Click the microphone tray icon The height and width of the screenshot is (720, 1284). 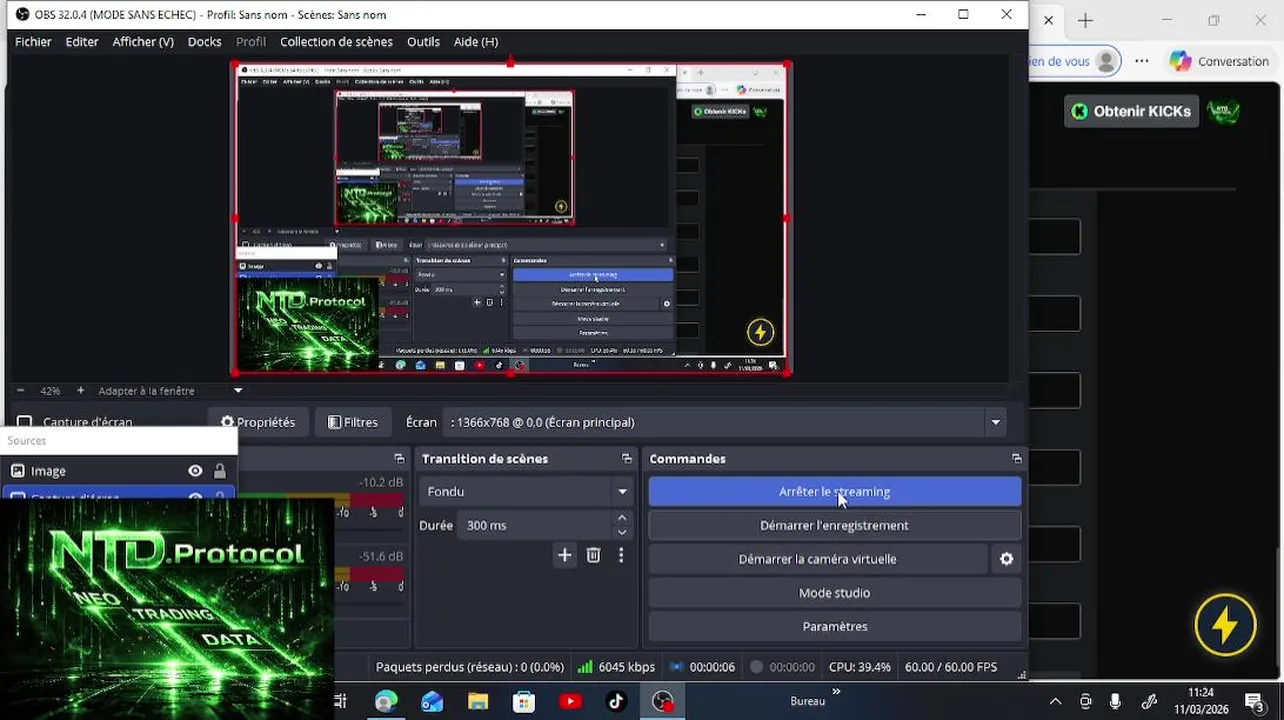(1115, 701)
